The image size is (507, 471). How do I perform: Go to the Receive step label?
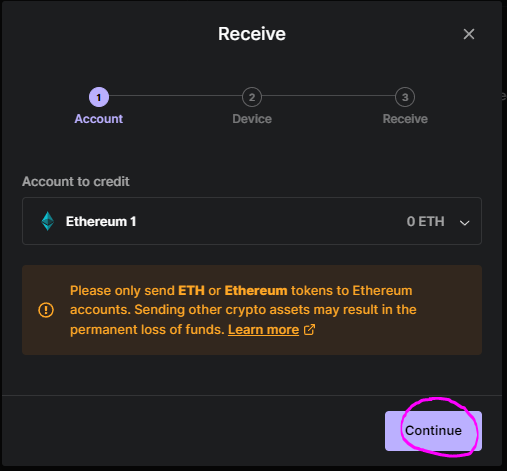[x=405, y=119]
